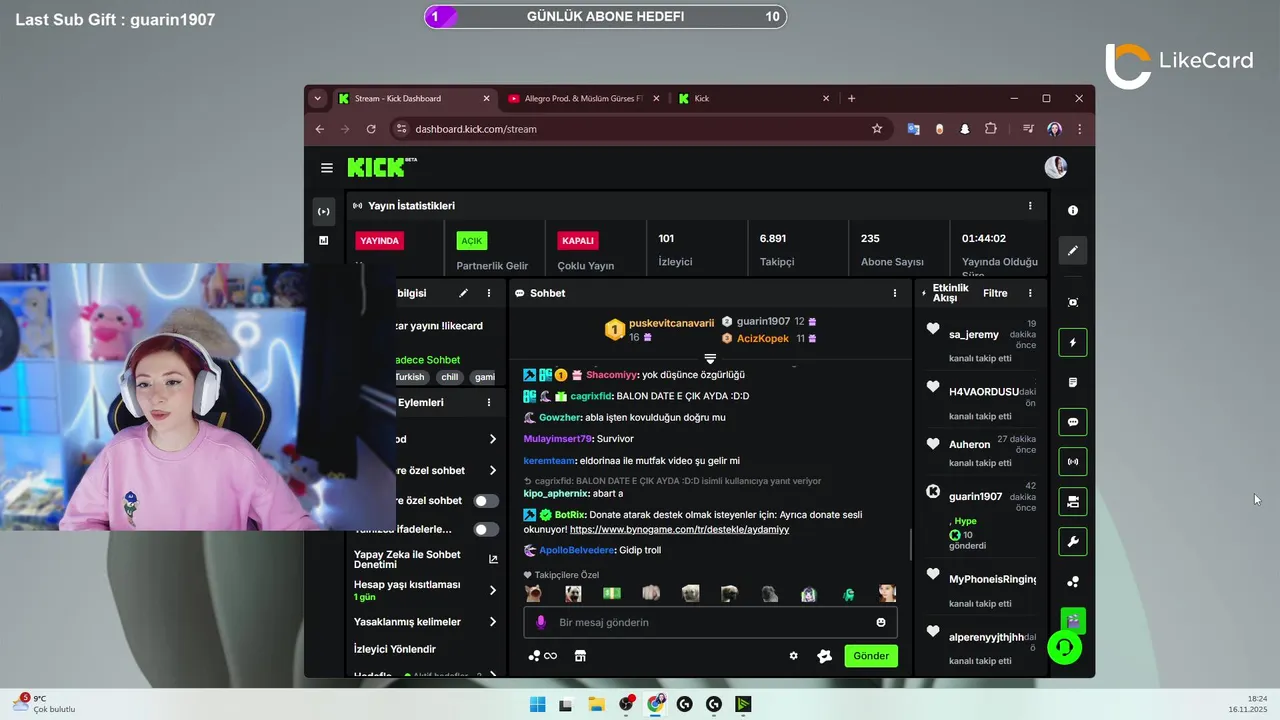Image resolution: width=1280 pixels, height=720 pixels.
Task: Click guarin1907 in activity feed
Action: click(x=975, y=496)
